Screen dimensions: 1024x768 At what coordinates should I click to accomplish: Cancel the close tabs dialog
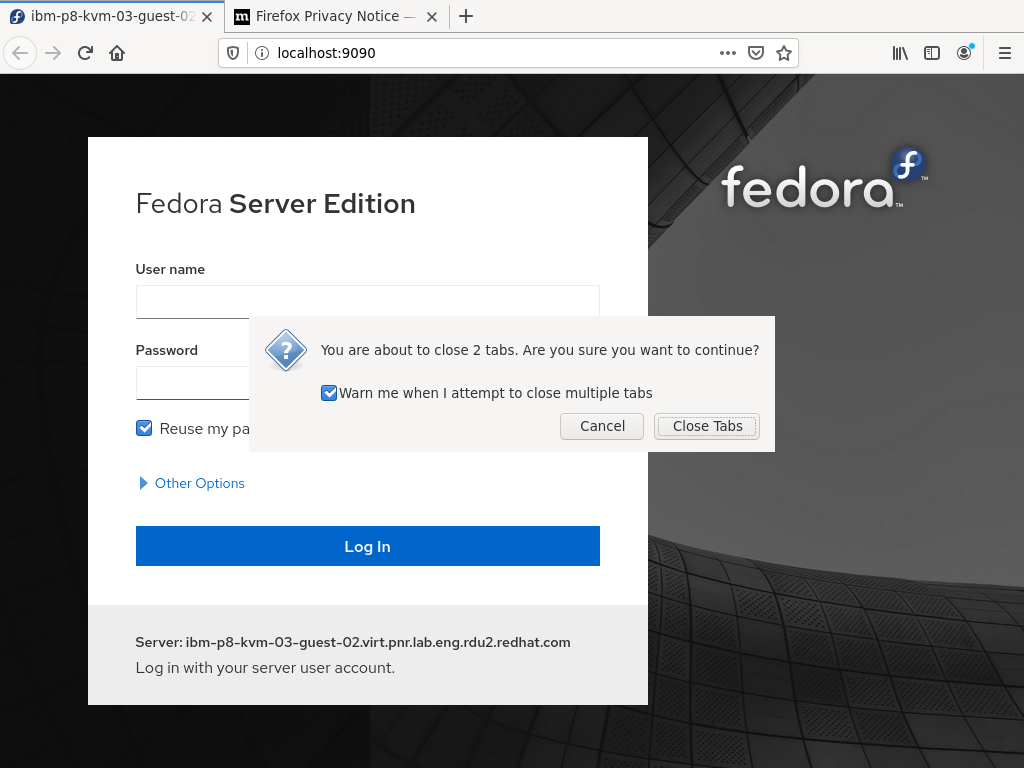(602, 426)
